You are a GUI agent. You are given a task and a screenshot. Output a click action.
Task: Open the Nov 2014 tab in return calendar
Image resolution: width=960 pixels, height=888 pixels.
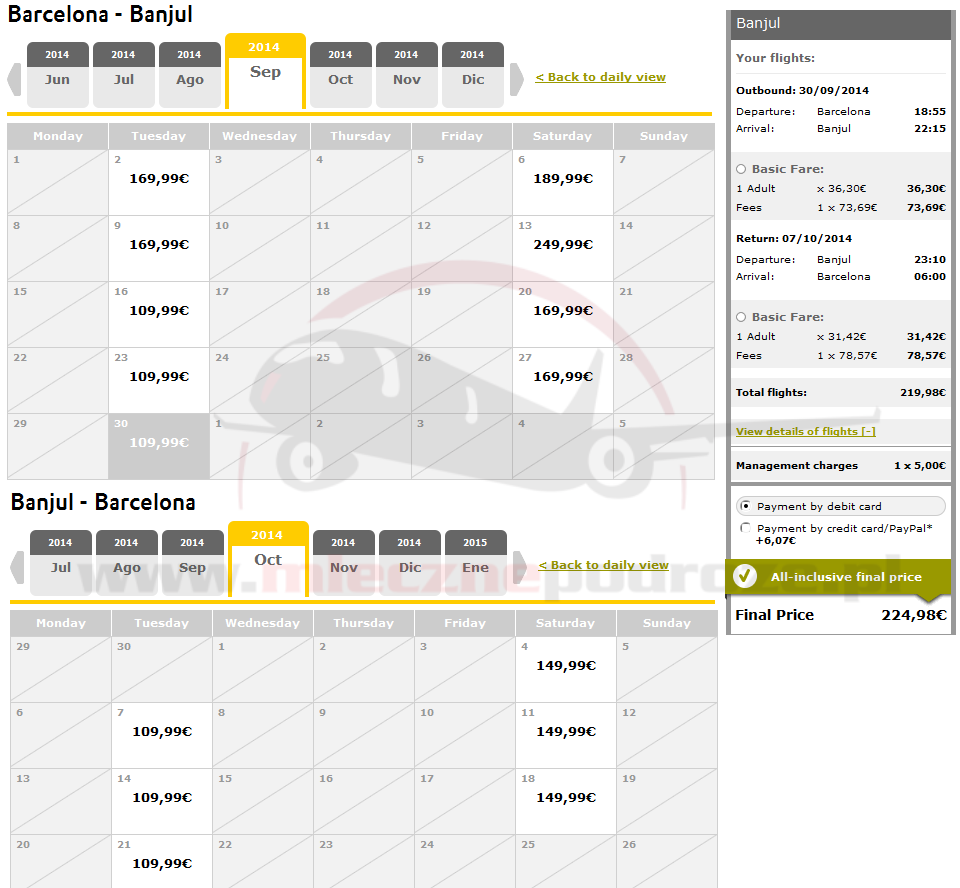[343, 561]
